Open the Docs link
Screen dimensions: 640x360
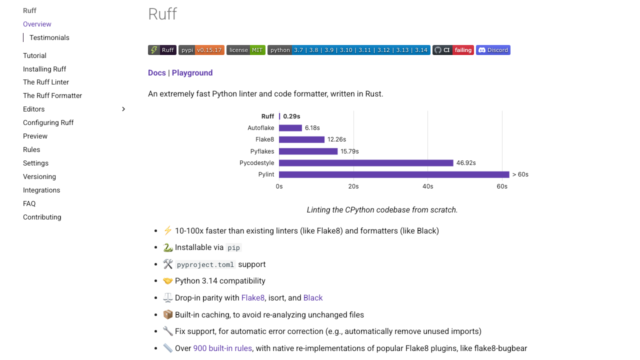[x=157, y=73]
